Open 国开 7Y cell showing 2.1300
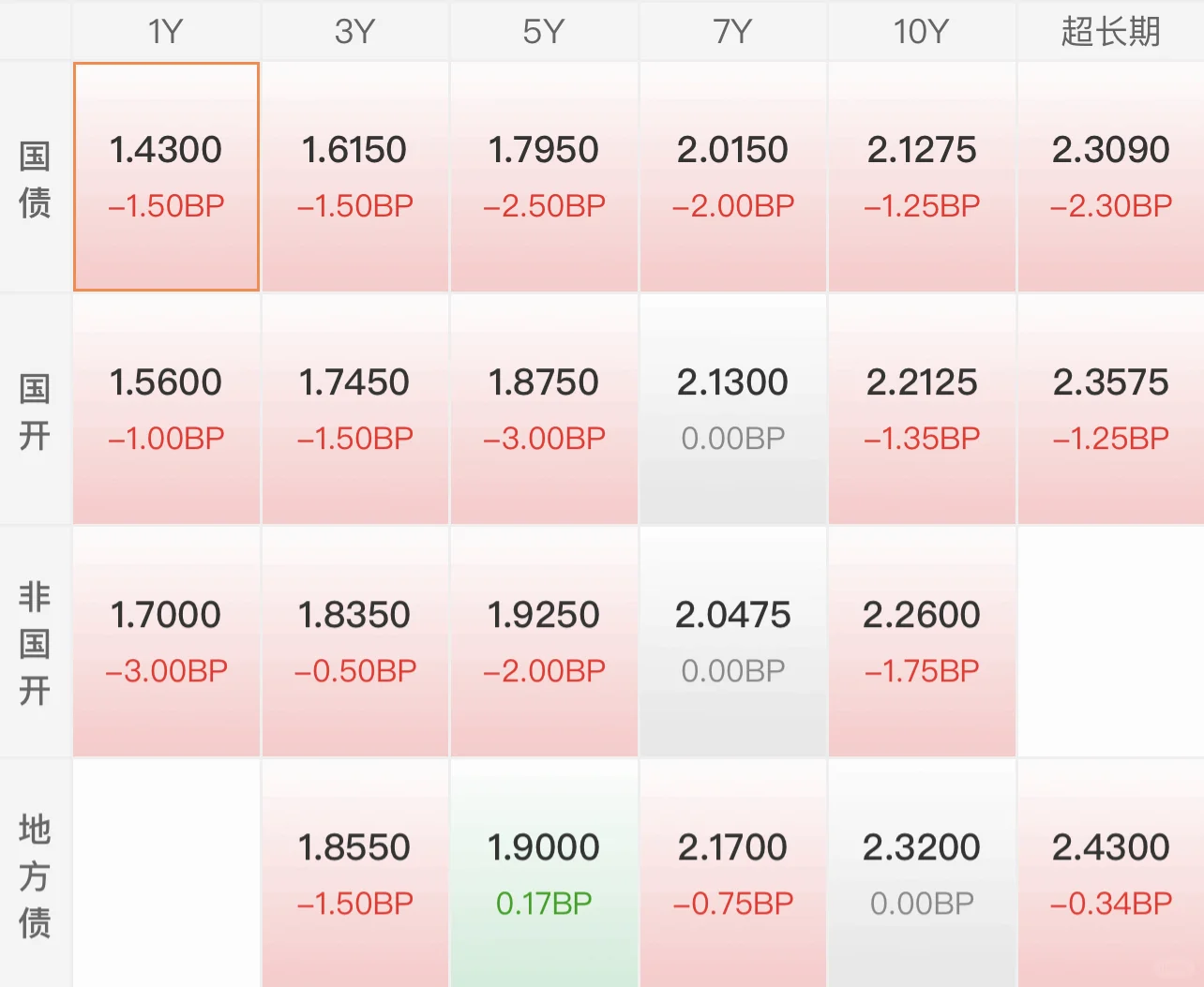This screenshot has width=1204, height=987. pyautogui.click(x=733, y=409)
